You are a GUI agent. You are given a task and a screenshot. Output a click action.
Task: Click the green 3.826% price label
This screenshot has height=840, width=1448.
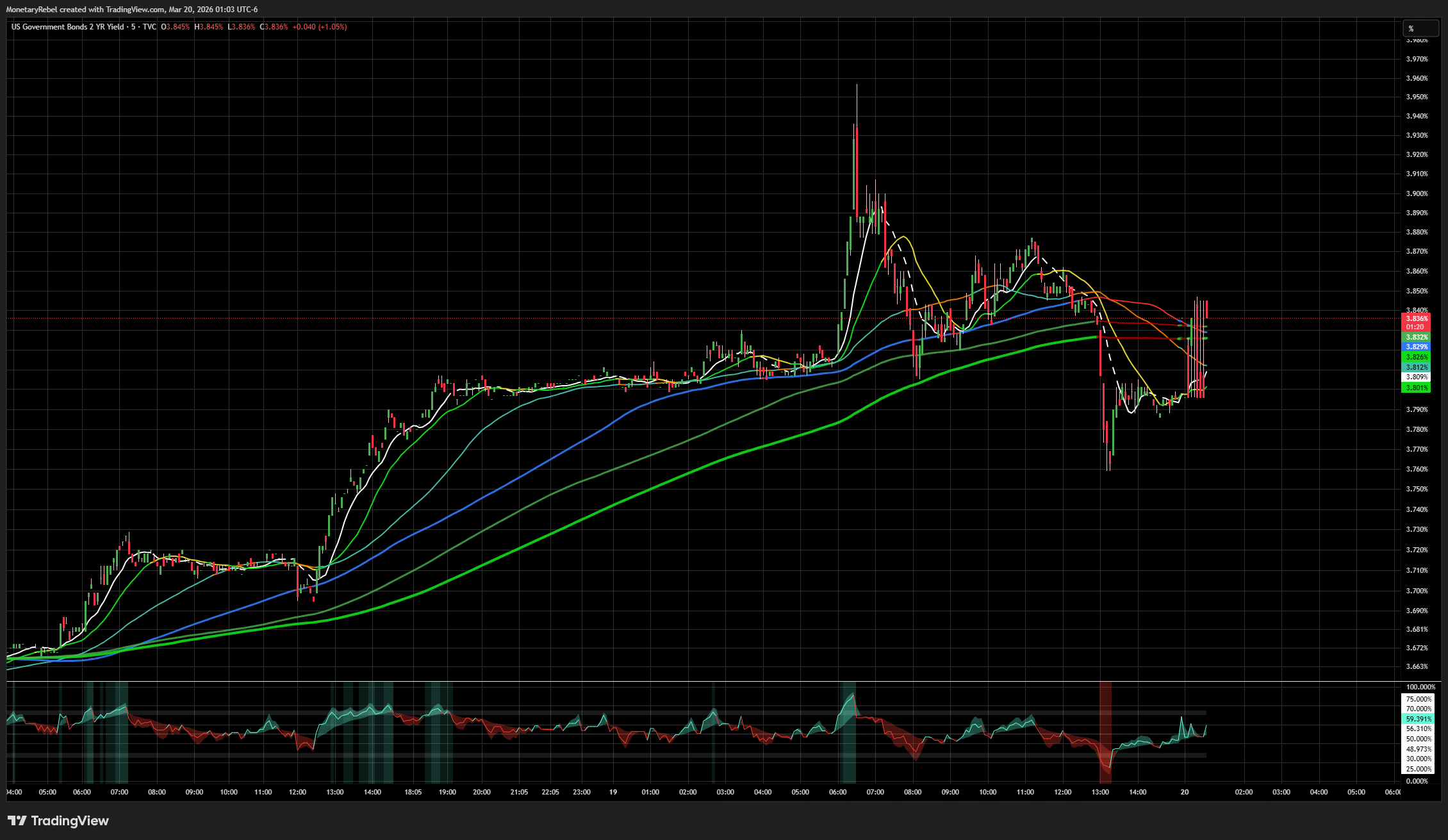(1417, 357)
